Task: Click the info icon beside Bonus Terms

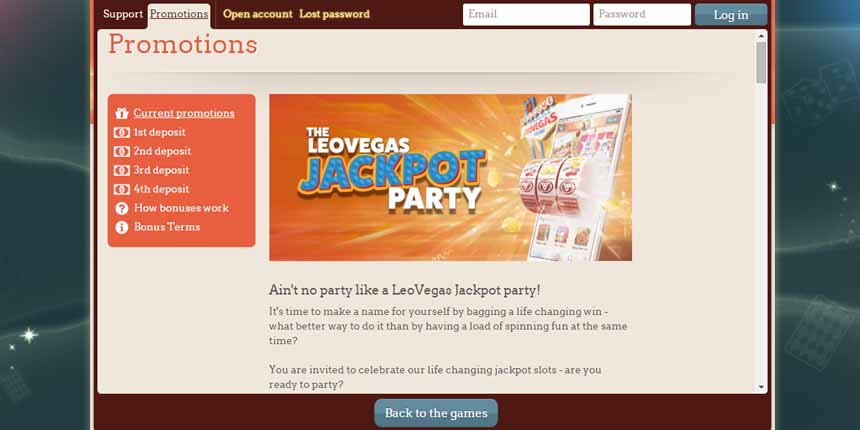Action: tap(122, 227)
